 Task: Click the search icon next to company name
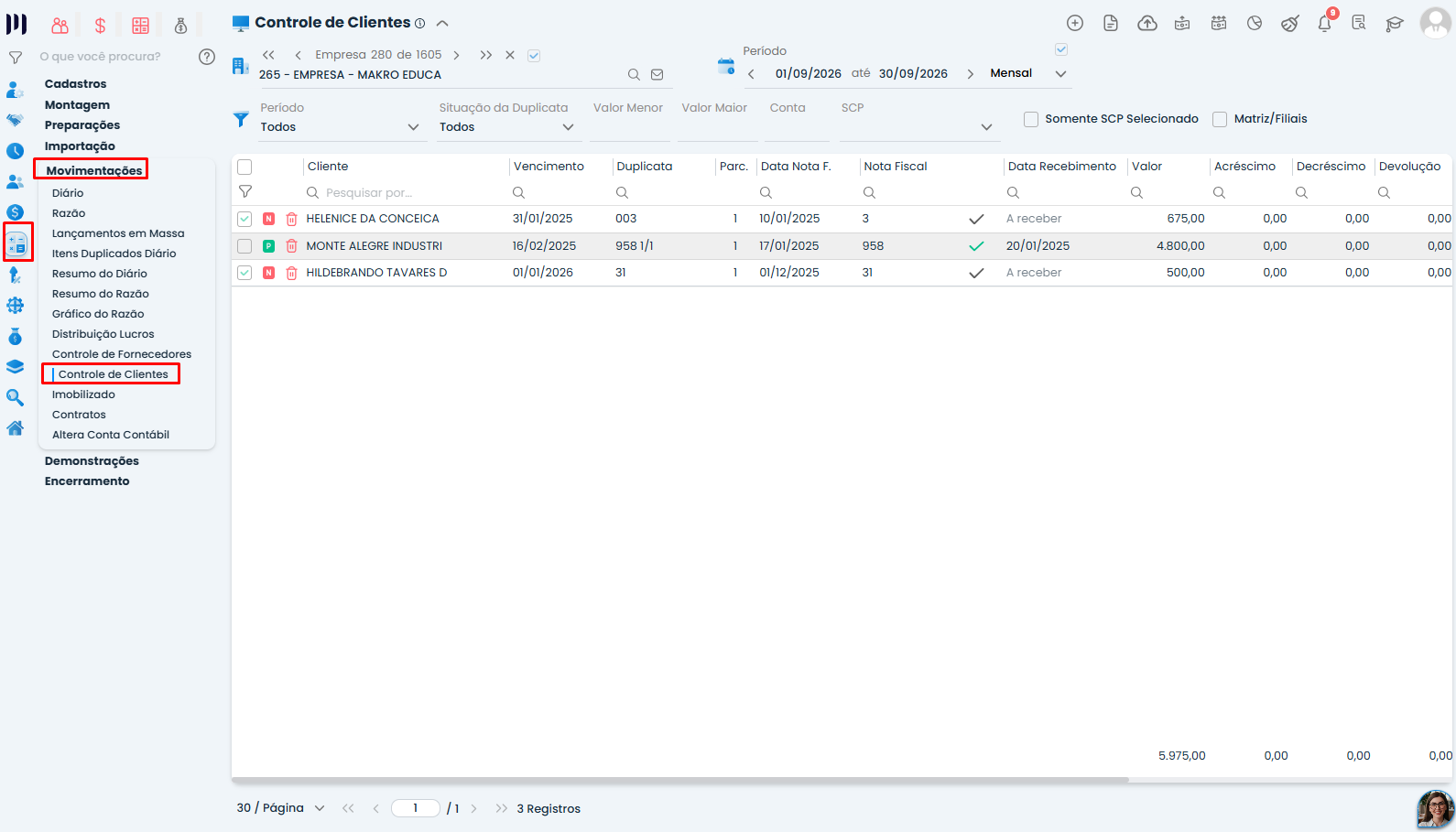click(x=634, y=75)
